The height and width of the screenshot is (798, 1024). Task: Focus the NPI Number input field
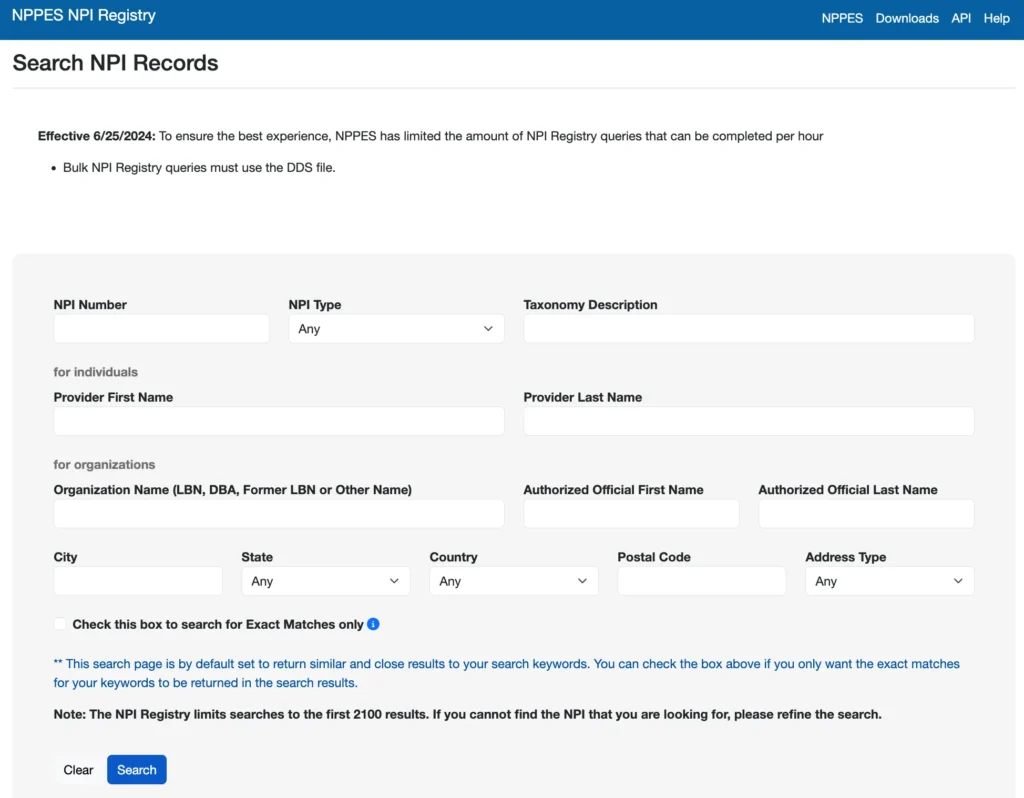[x=161, y=329]
